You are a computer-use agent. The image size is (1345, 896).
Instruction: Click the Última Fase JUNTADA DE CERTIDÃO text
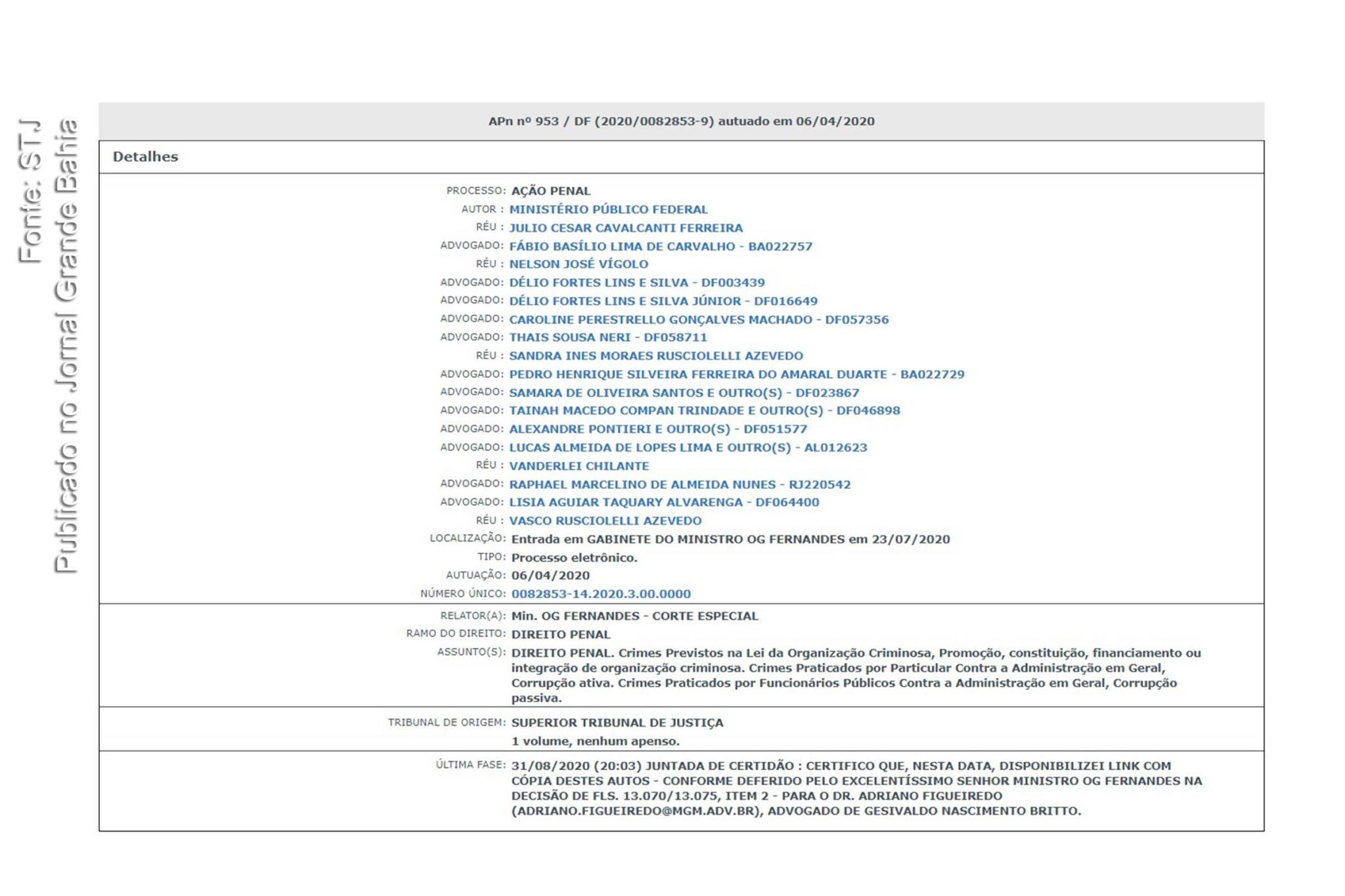click(856, 788)
